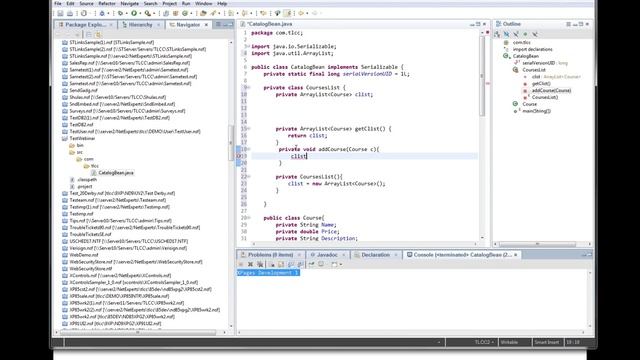Click Display Selected Console monitor icon
Image resolution: width=640 pixels, height=360 pixels.
pos(321,264)
